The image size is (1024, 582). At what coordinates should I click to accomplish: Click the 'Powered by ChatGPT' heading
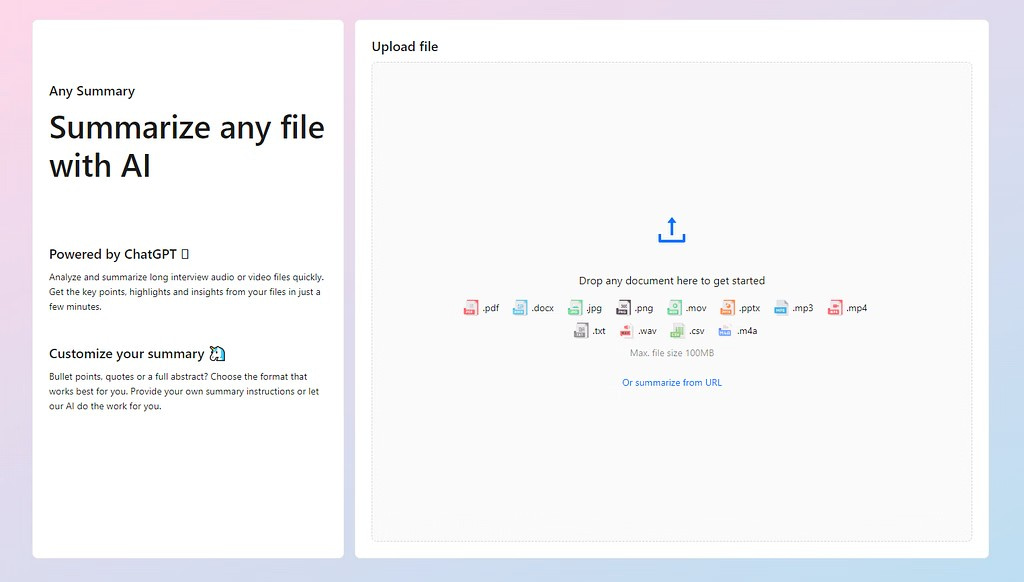113,254
